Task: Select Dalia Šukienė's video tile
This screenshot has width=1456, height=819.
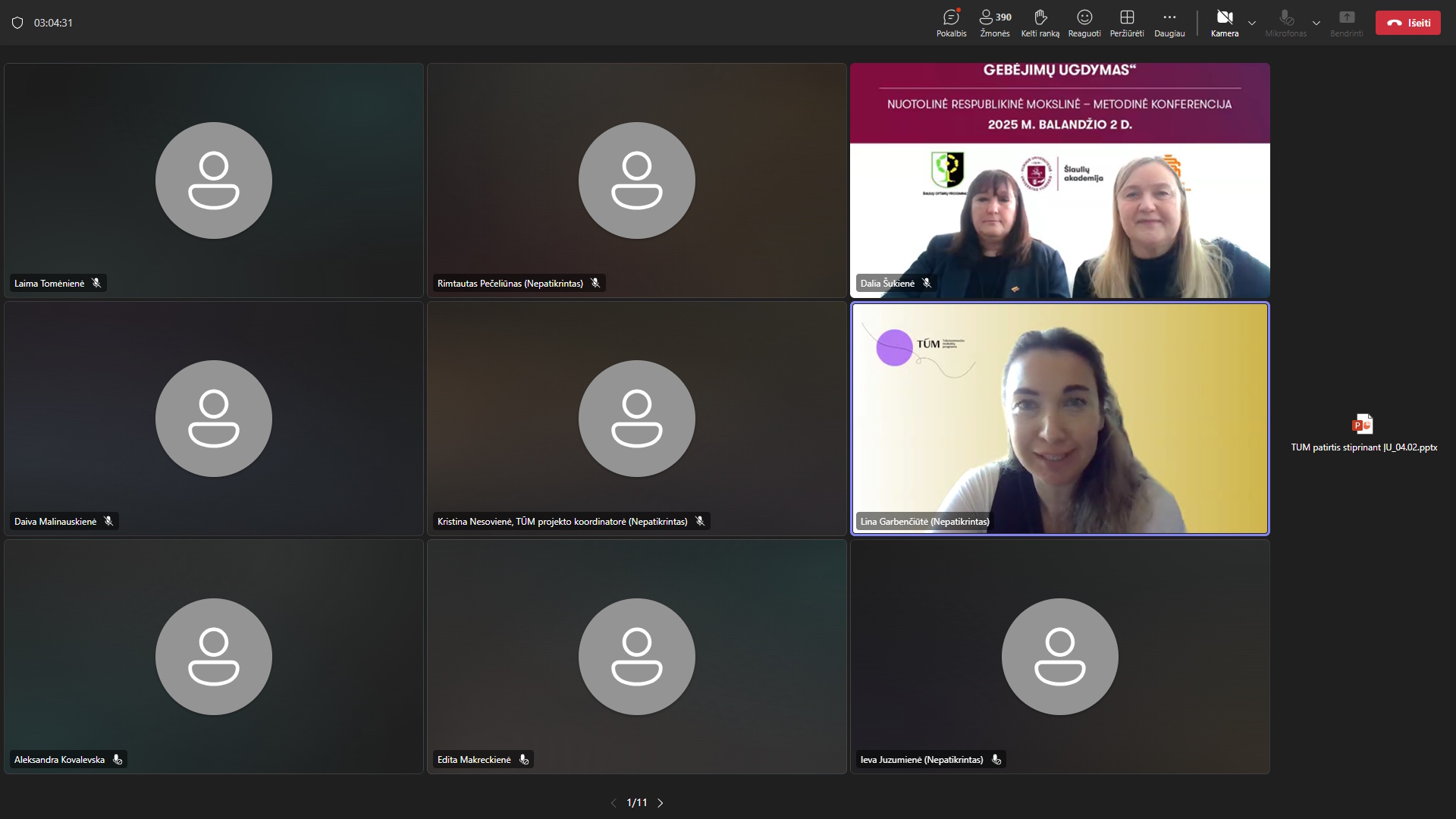Action: point(1059,180)
